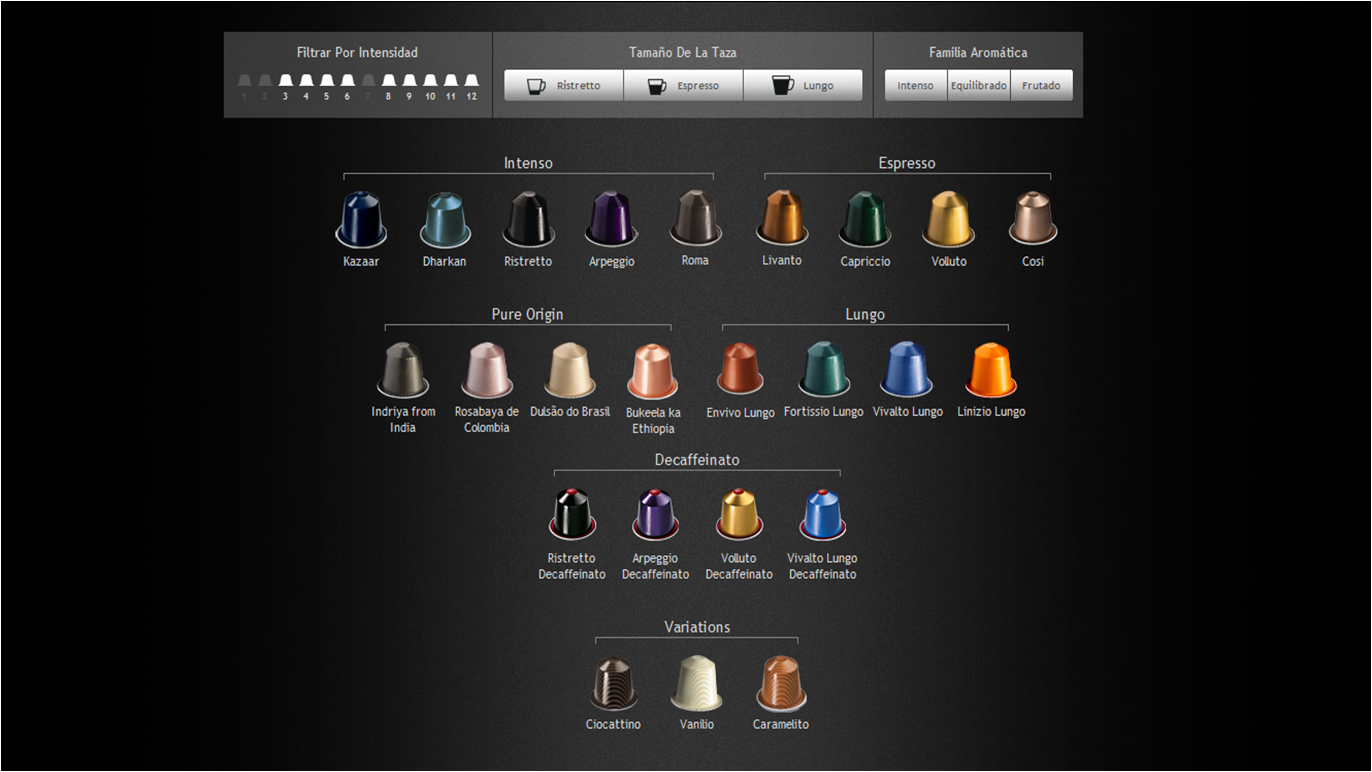The height and width of the screenshot is (772, 1372).
Task: Toggle intensity filter level 8
Action: click(388, 87)
